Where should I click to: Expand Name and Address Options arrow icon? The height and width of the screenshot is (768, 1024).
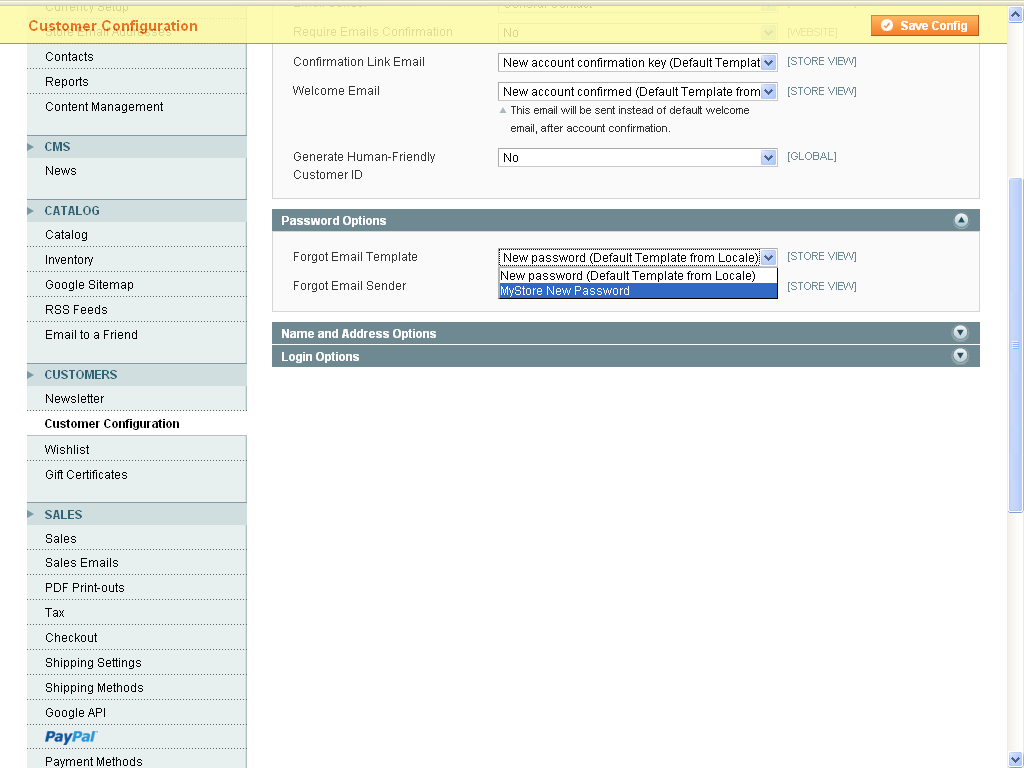tap(960, 333)
